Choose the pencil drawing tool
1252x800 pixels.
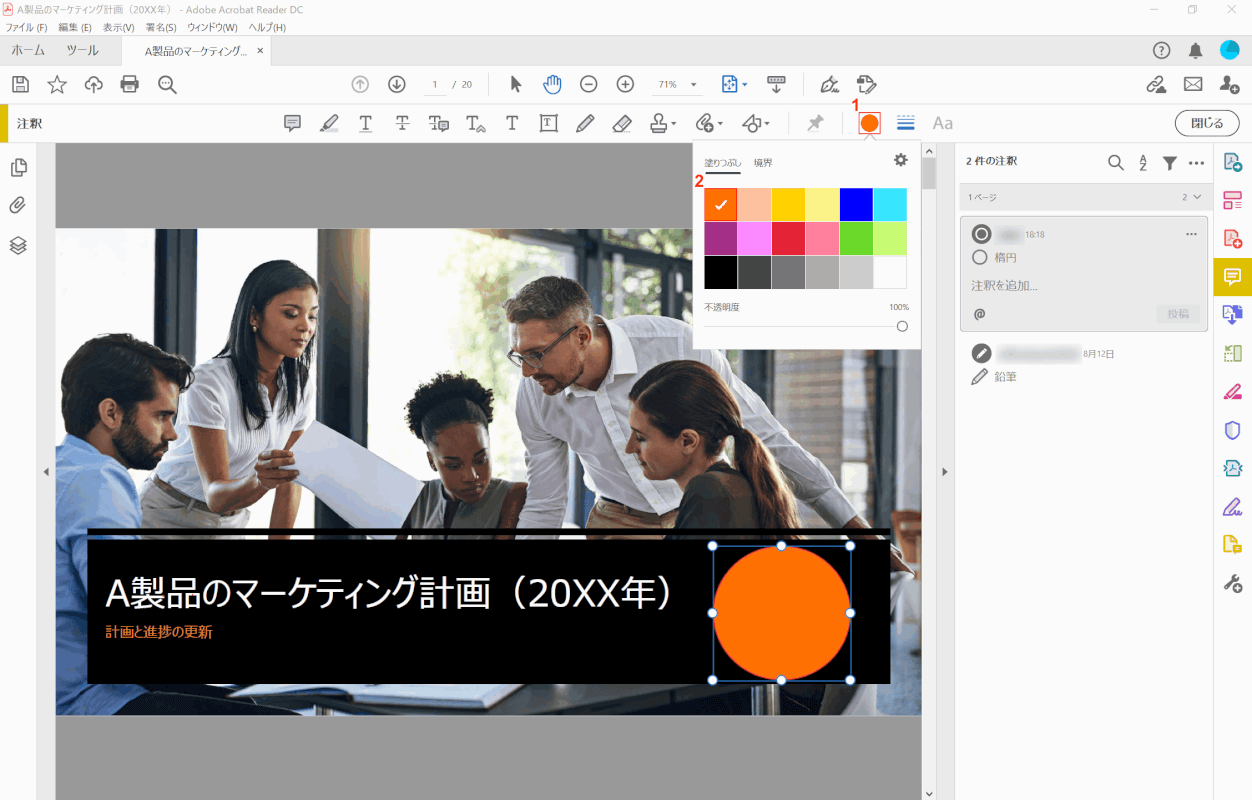coord(585,123)
